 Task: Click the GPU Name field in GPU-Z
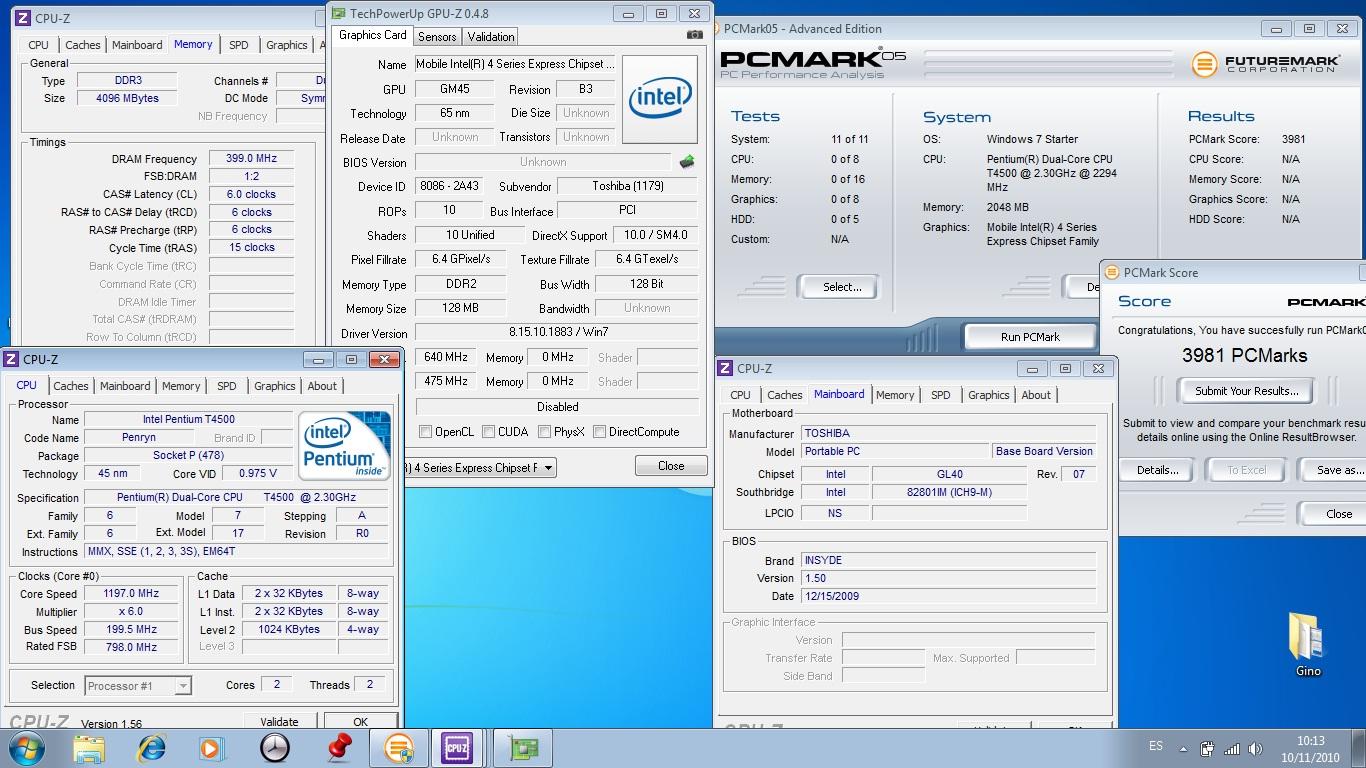514,64
